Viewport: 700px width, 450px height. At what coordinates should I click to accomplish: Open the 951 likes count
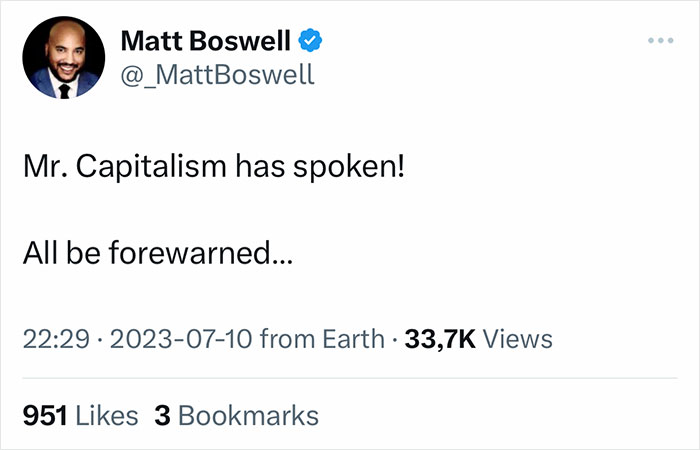pyautogui.click(x=45, y=415)
